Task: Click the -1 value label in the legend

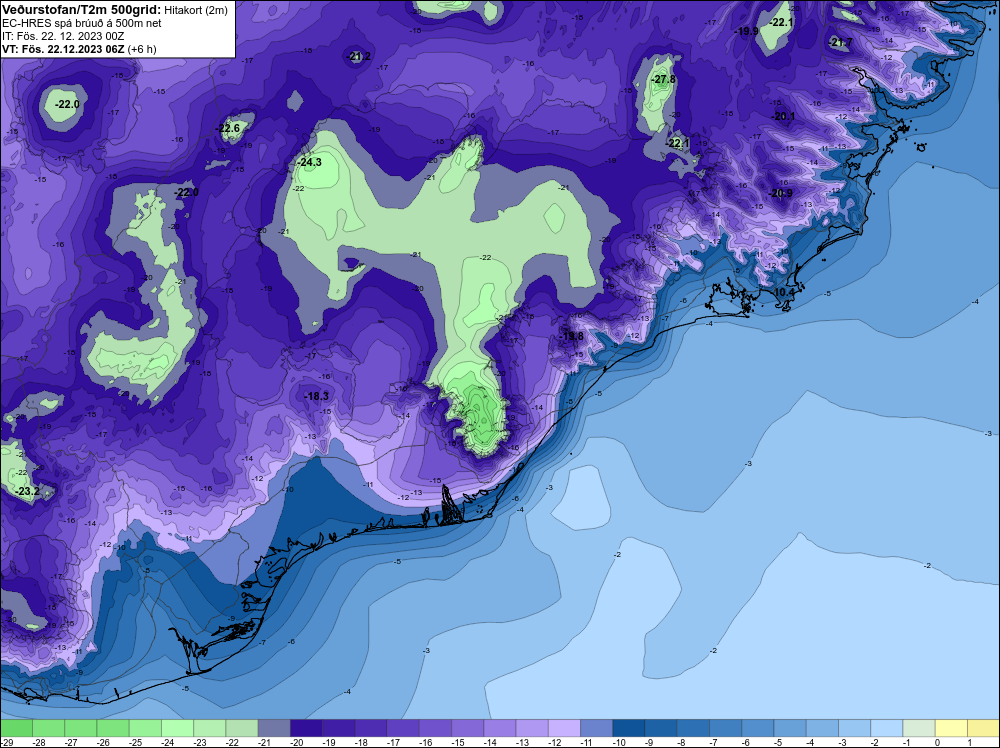Action: (x=908, y=742)
